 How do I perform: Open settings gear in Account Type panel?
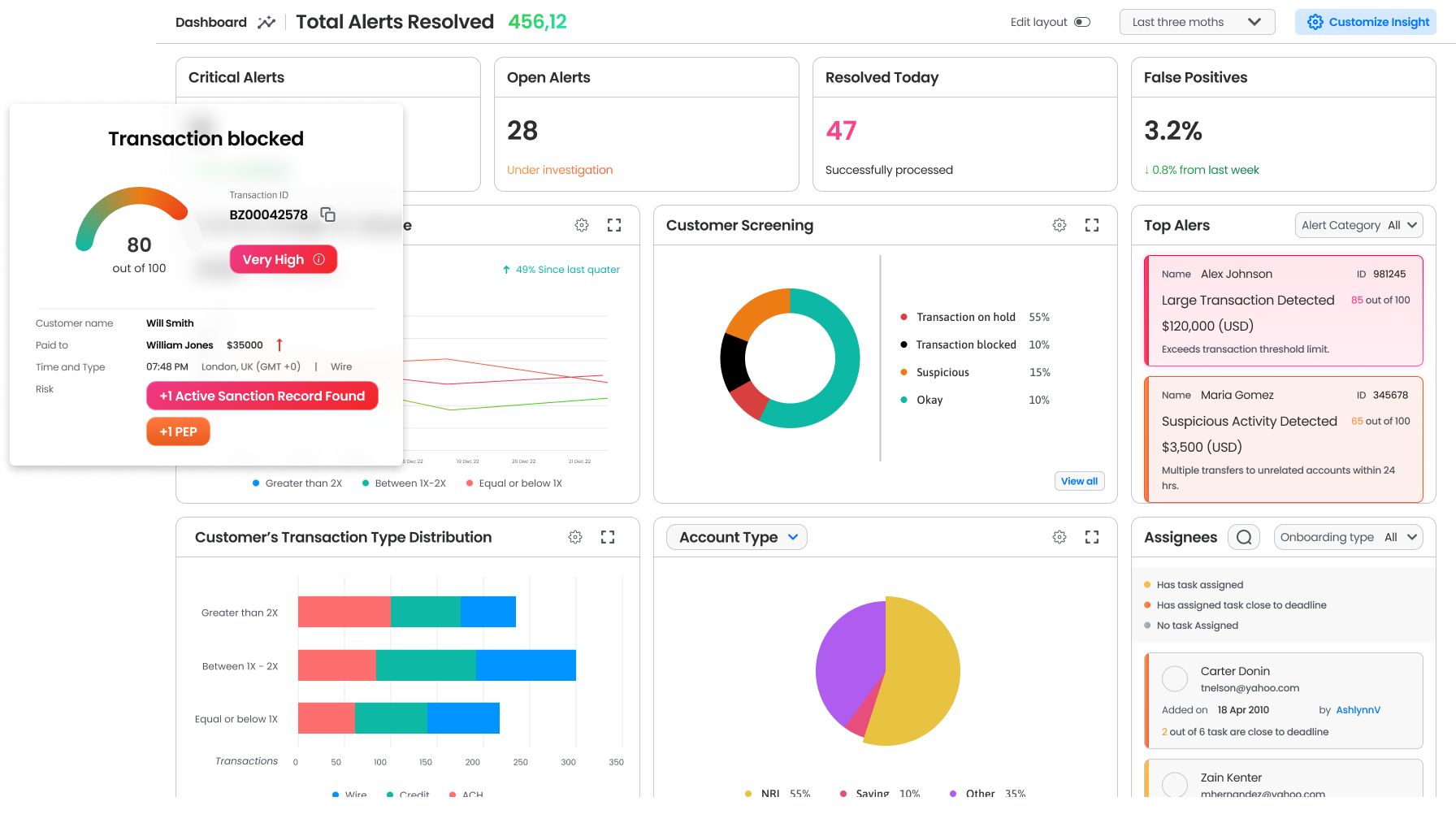click(x=1059, y=537)
